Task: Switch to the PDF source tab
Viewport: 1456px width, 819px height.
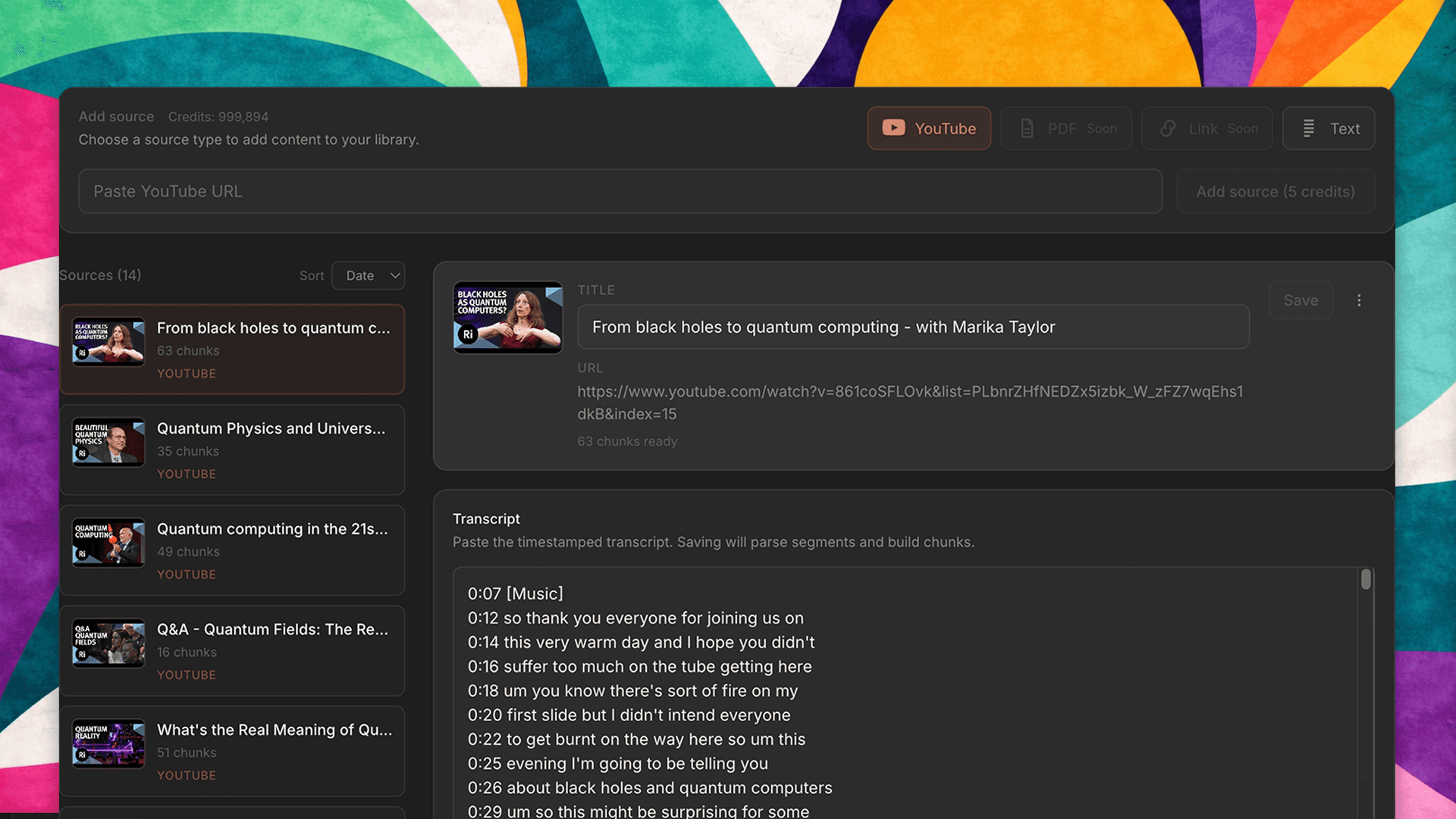Action: click(x=1066, y=128)
